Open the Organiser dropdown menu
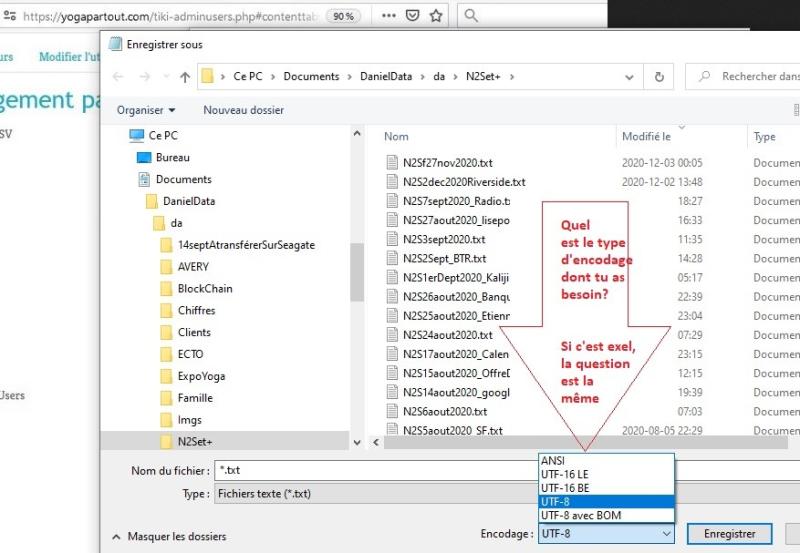This screenshot has height=553, width=800. (x=146, y=110)
